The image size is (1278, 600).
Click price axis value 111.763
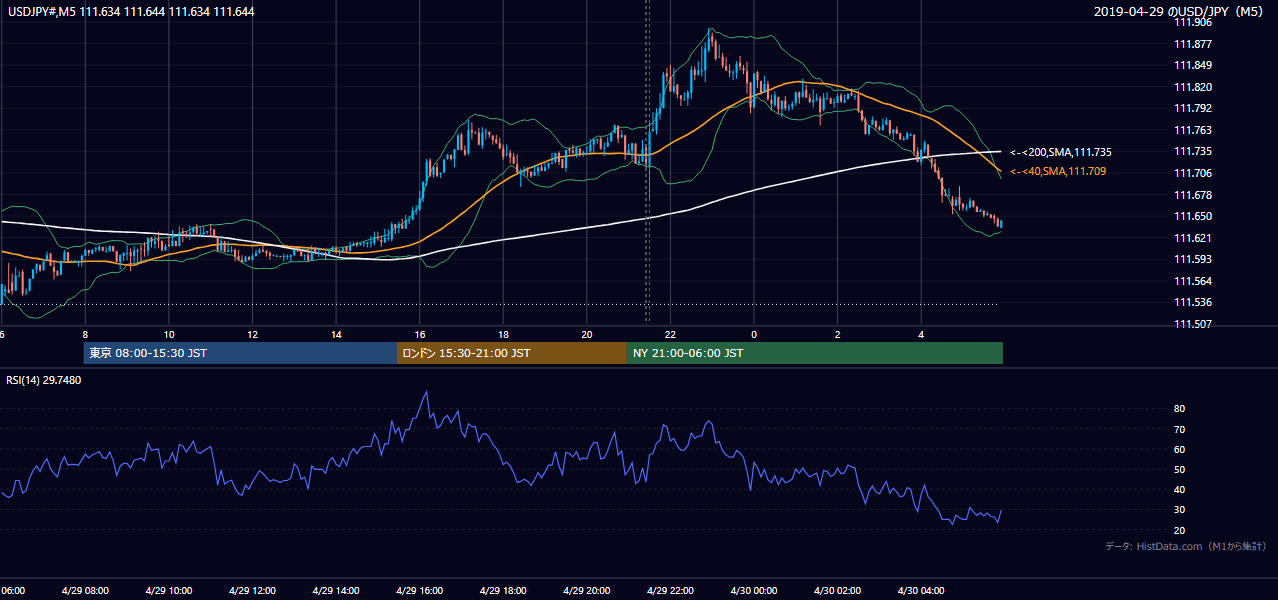pos(1192,130)
